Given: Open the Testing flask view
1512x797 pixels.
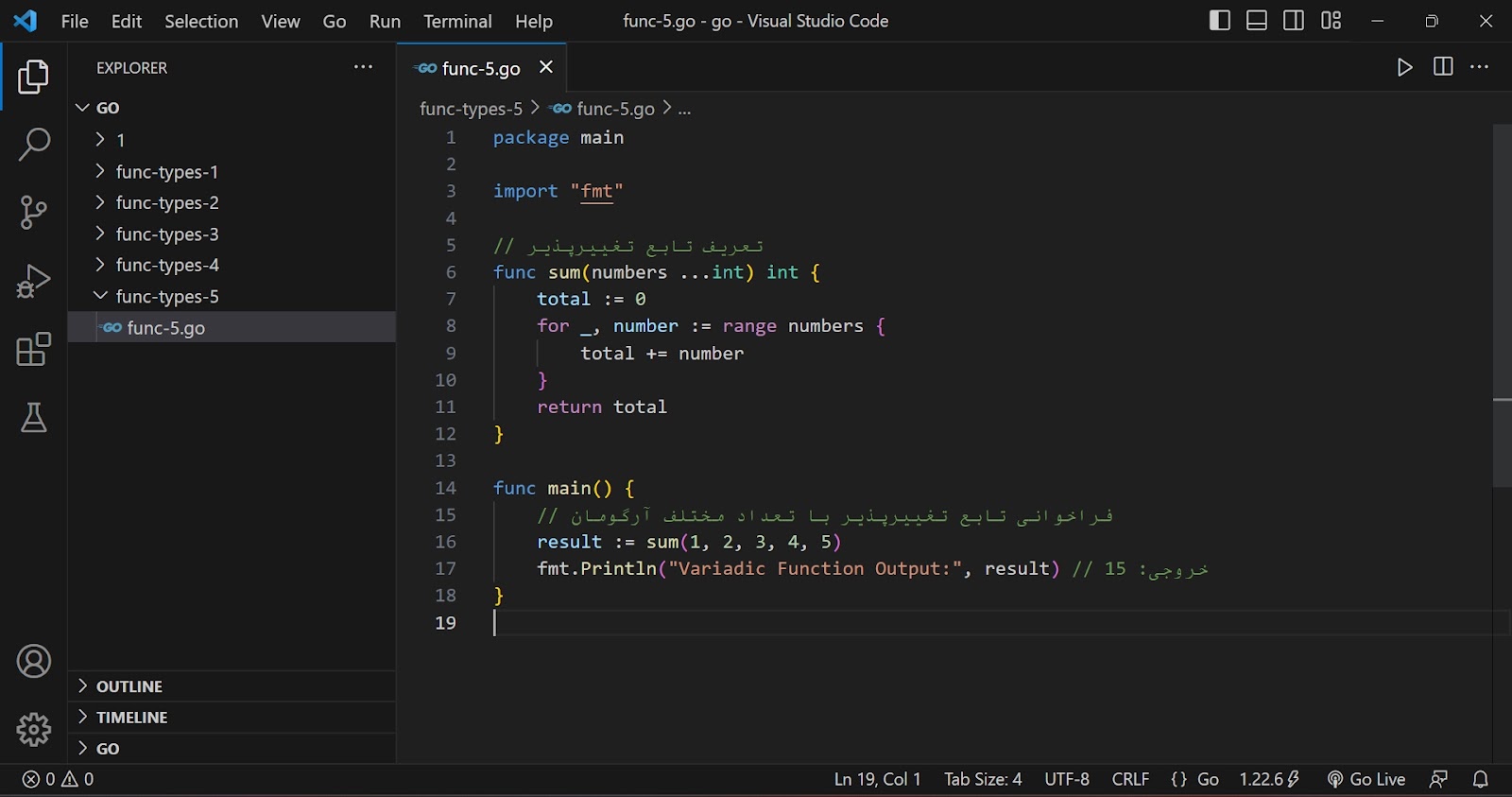Looking at the screenshot, I should [x=33, y=417].
